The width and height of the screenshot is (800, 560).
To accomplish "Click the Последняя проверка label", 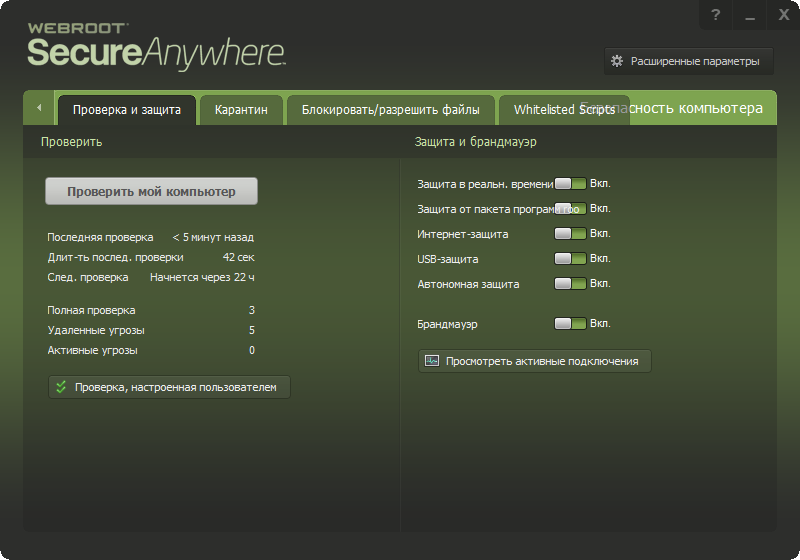I will click(x=100, y=237).
